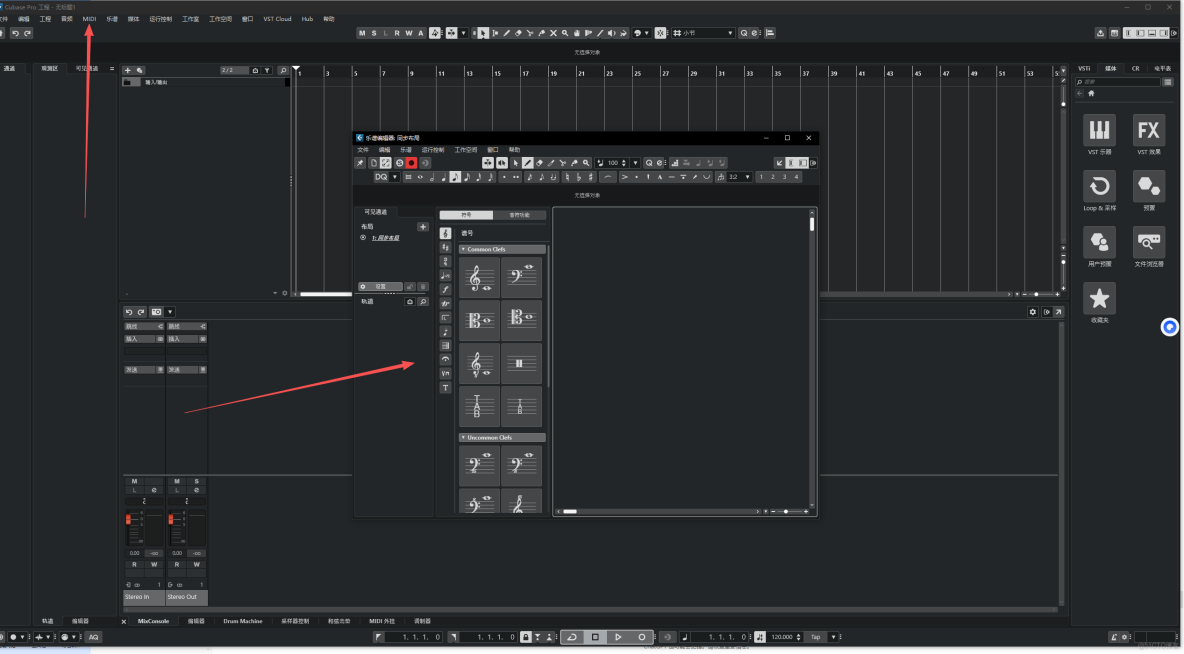
Task: Toggle global Mute state M in main toolbar
Action: tap(362, 33)
